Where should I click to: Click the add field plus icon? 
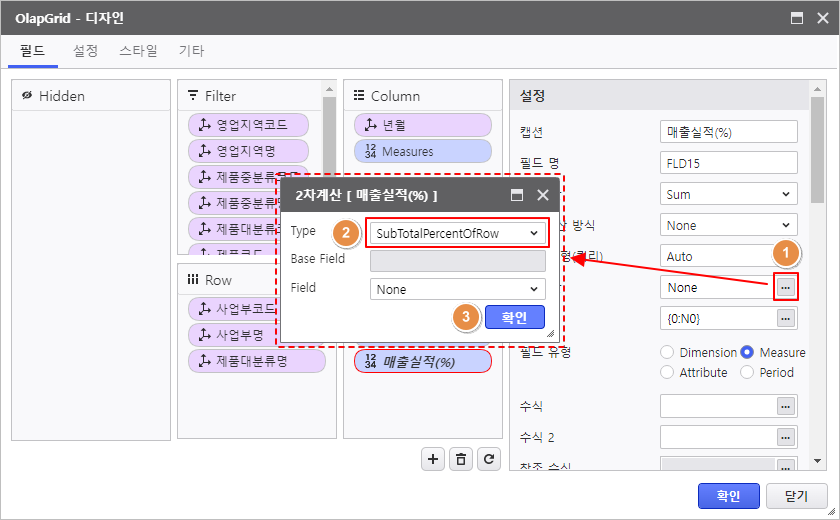point(433,459)
